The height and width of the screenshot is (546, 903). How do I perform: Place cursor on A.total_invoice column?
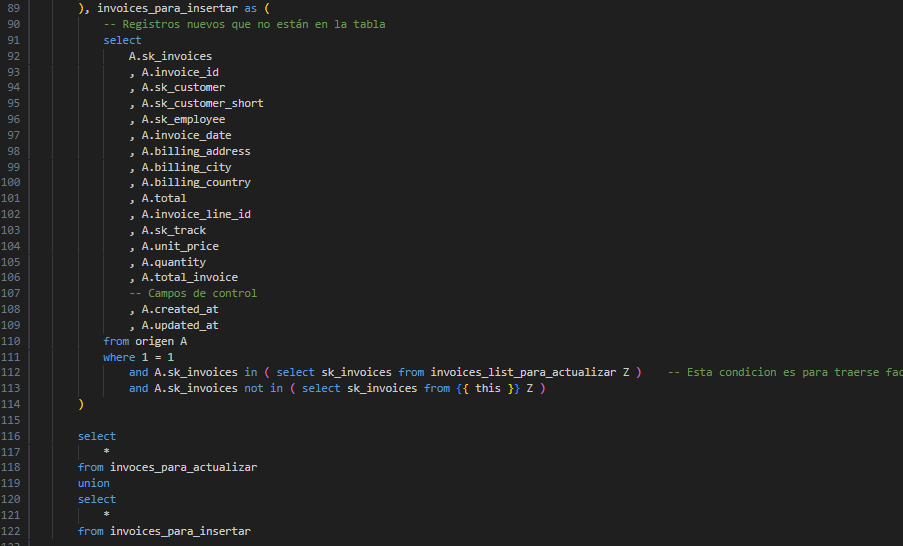point(189,277)
